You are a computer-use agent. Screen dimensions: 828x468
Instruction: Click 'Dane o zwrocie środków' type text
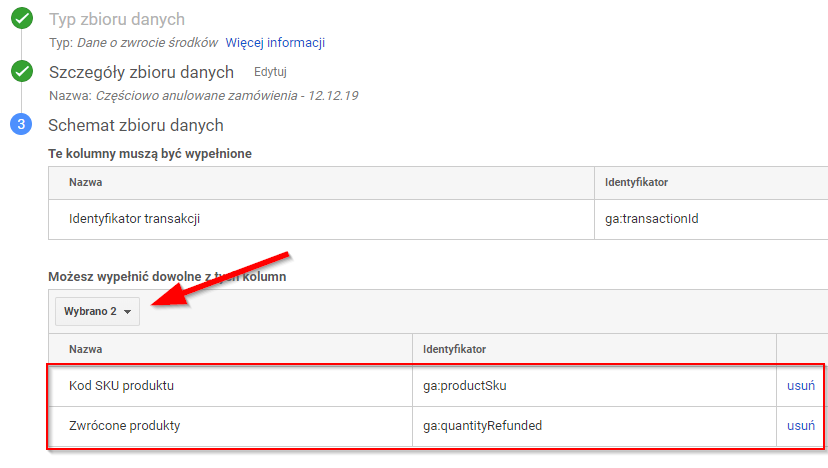click(147, 43)
